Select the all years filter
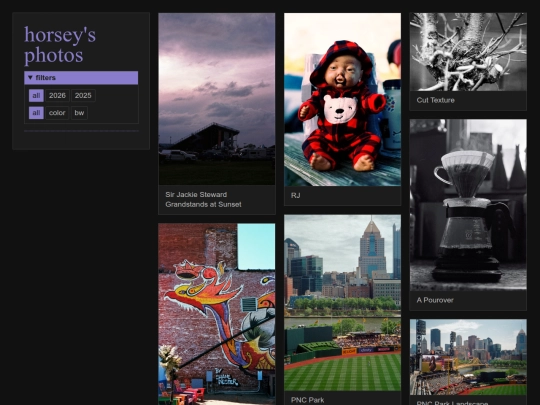 click(36, 95)
